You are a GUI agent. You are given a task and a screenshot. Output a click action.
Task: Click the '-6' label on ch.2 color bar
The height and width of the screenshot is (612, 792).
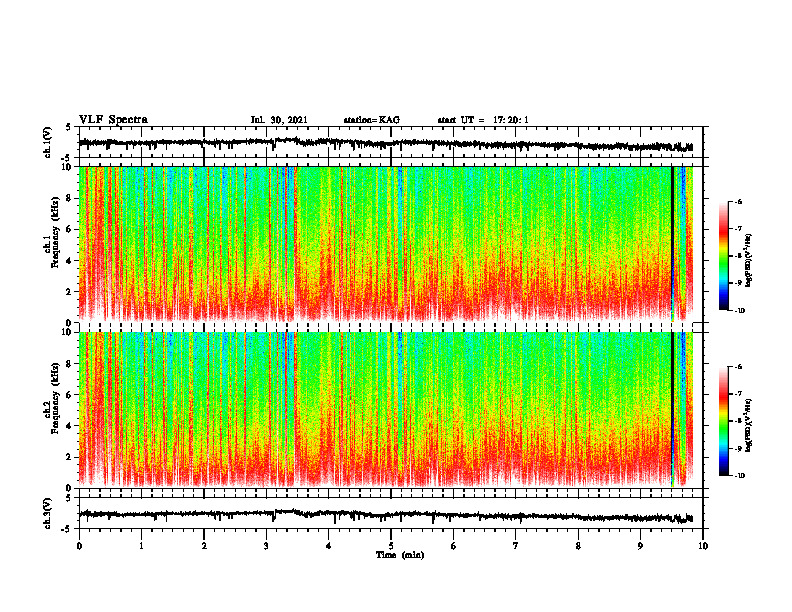pos(738,367)
